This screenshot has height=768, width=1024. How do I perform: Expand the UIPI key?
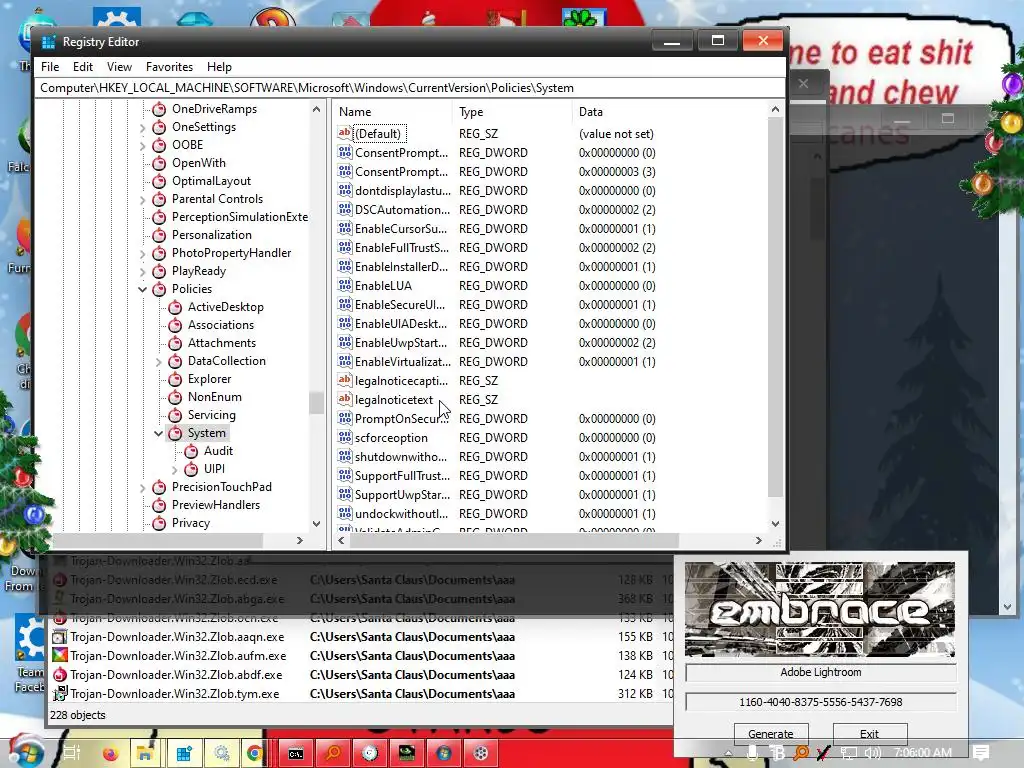(x=174, y=469)
